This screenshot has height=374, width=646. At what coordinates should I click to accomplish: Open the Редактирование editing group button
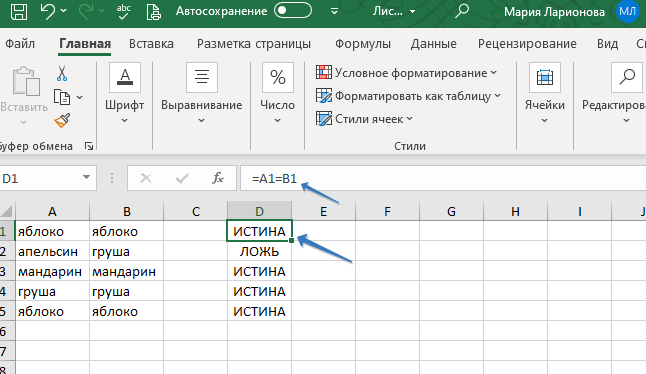pyautogui.click(x=614, y=94)
